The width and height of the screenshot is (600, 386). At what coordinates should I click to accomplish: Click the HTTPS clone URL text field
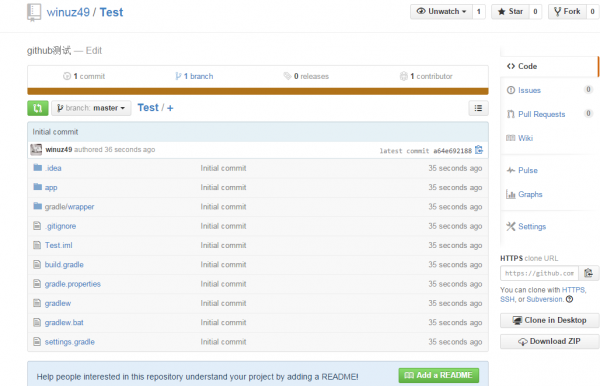pyautogui.click(x=539, y=273)
